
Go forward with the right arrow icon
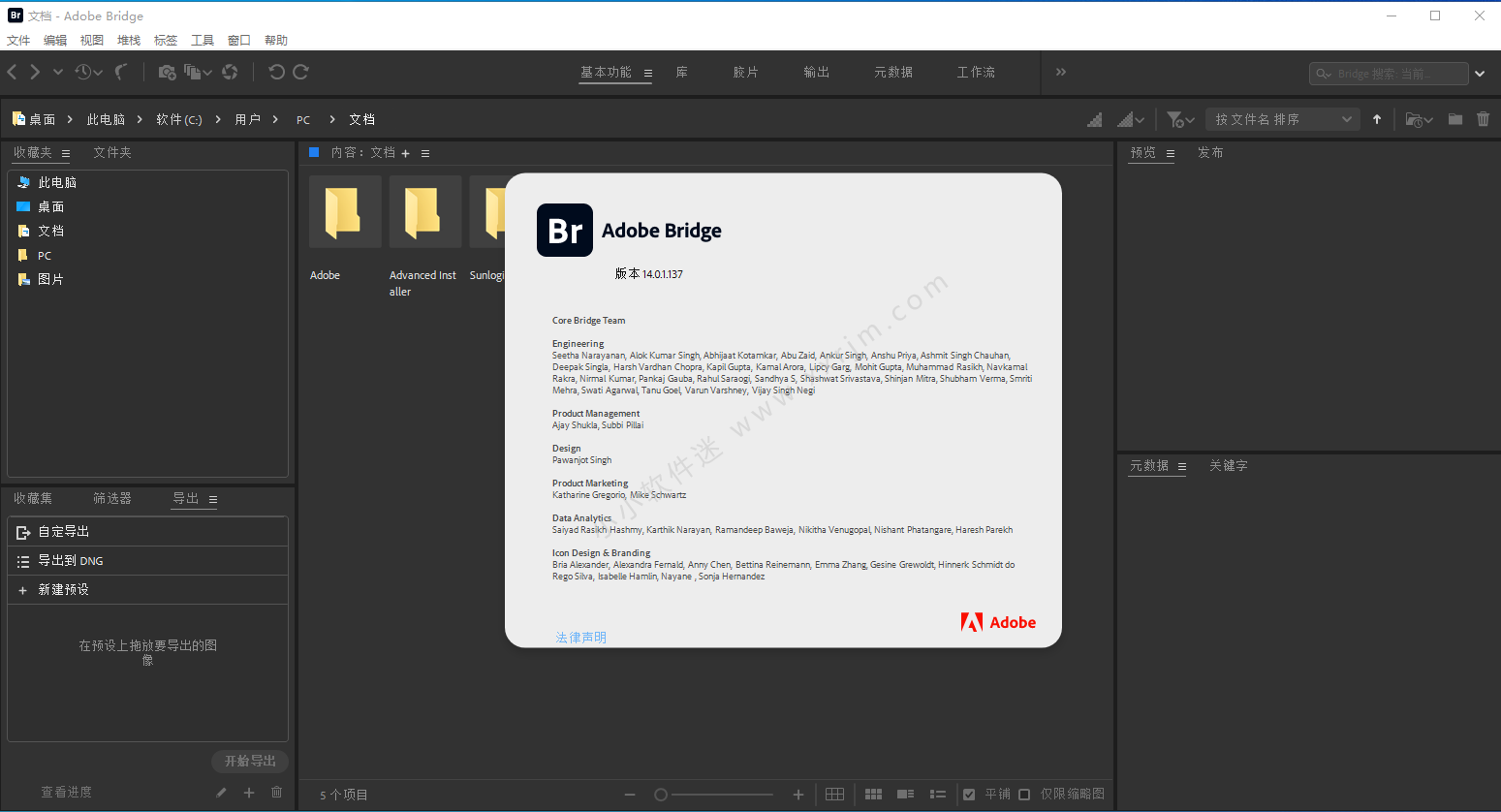pyautogui.click(x=35, y=72)
